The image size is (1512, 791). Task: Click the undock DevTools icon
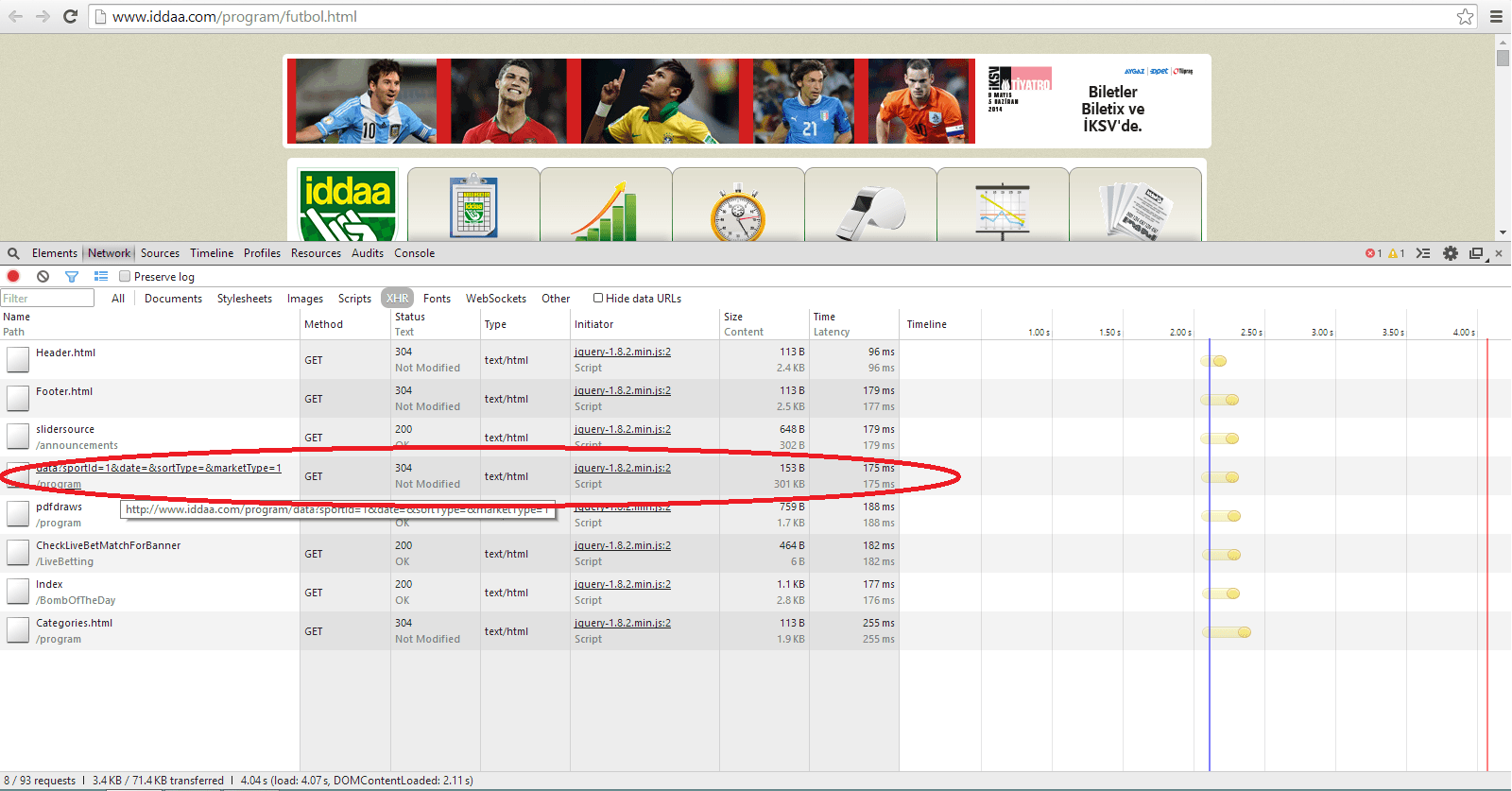1476,253
